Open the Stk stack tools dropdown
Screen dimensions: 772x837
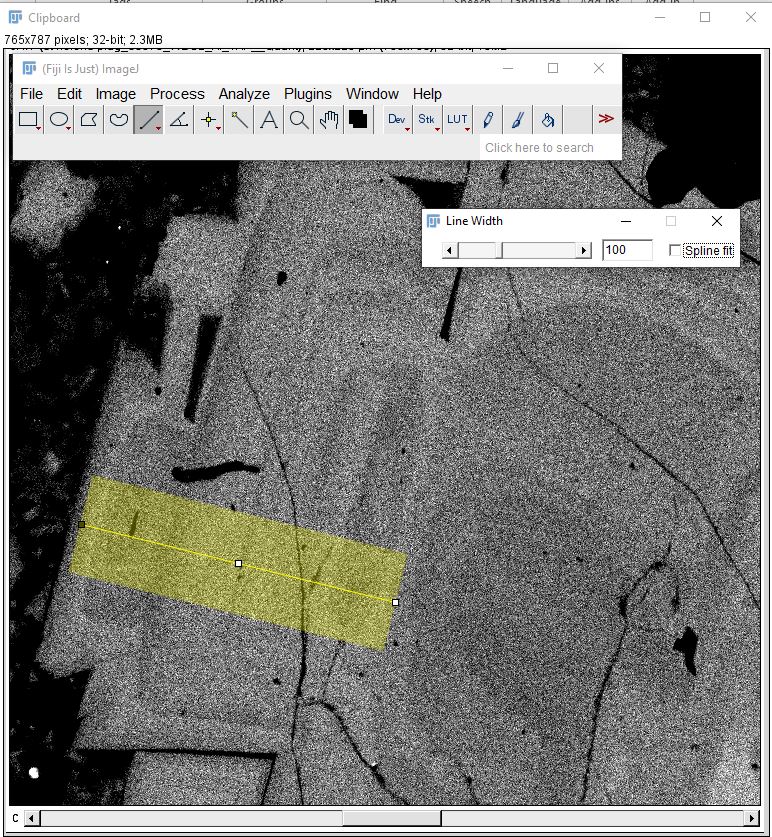click(427, 120)
